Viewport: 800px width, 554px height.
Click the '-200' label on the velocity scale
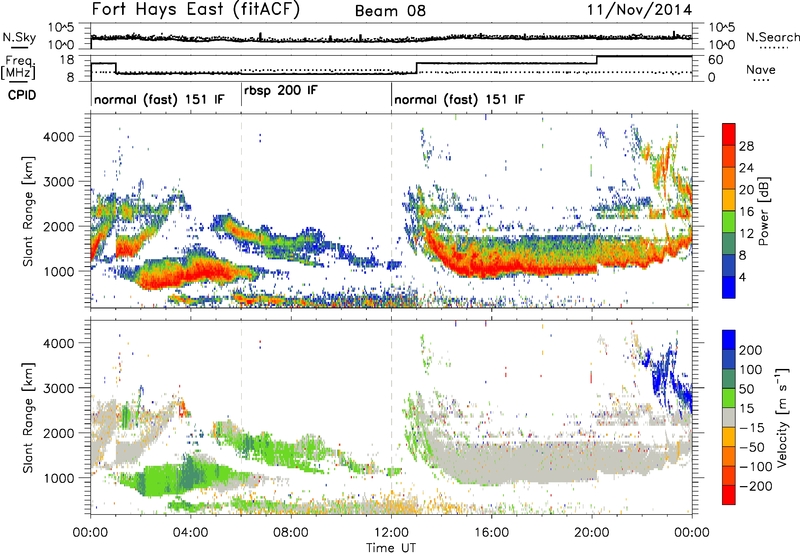756,486
